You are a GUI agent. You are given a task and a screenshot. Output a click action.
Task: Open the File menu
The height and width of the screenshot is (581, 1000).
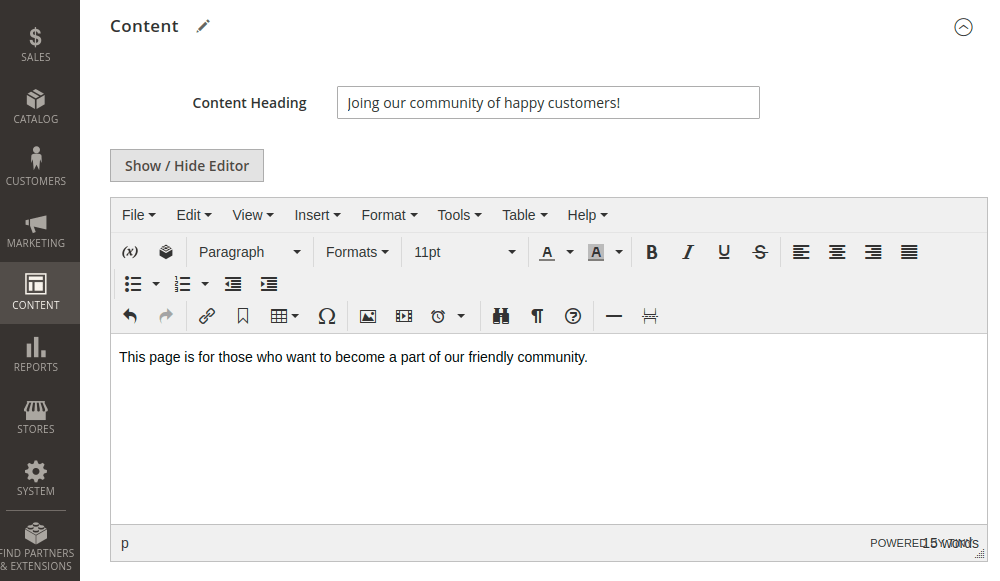138,215
